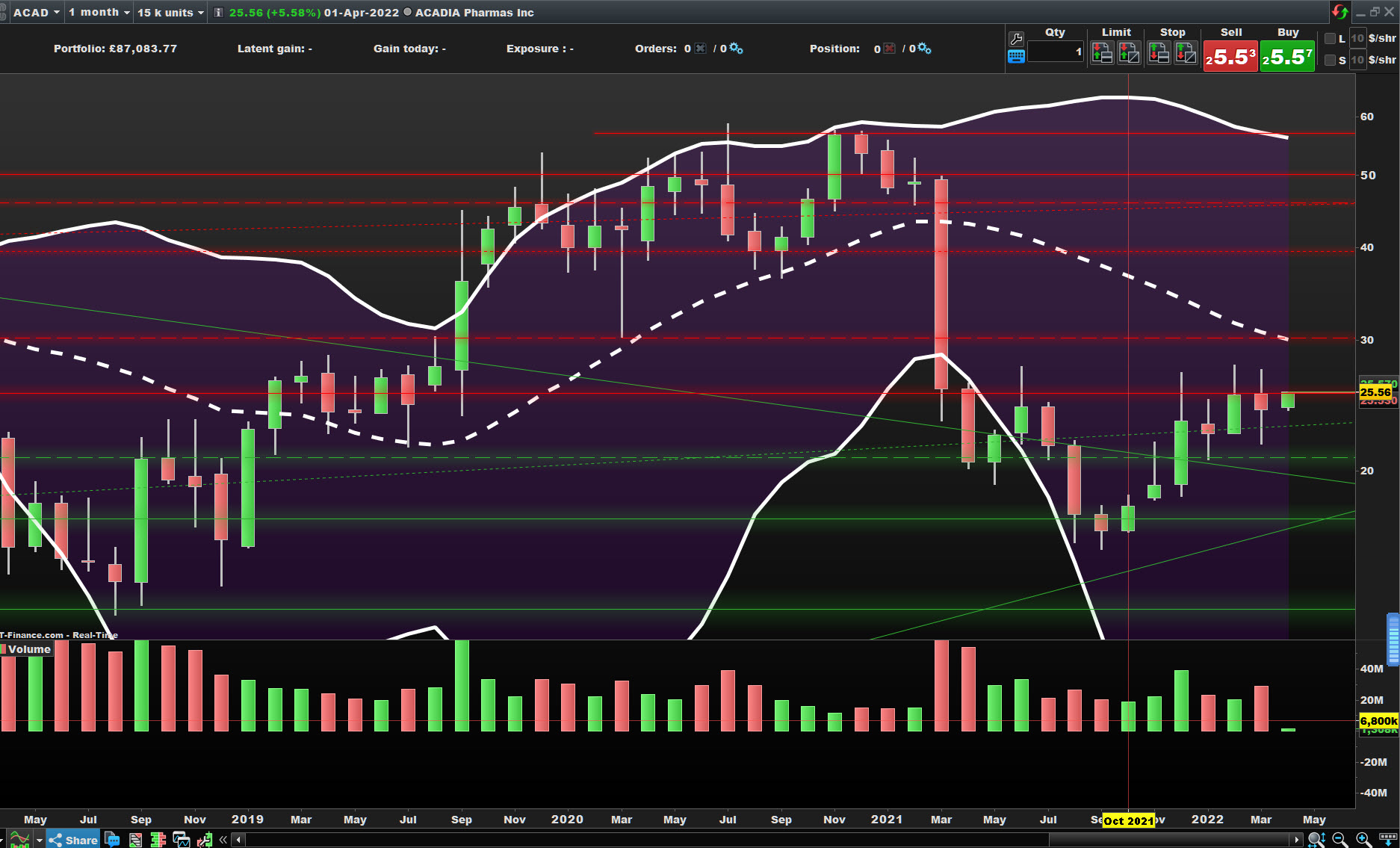Open the chart windows layout icon
Image resolution: width=1400 pixels, height=848 pixels.
181,840
